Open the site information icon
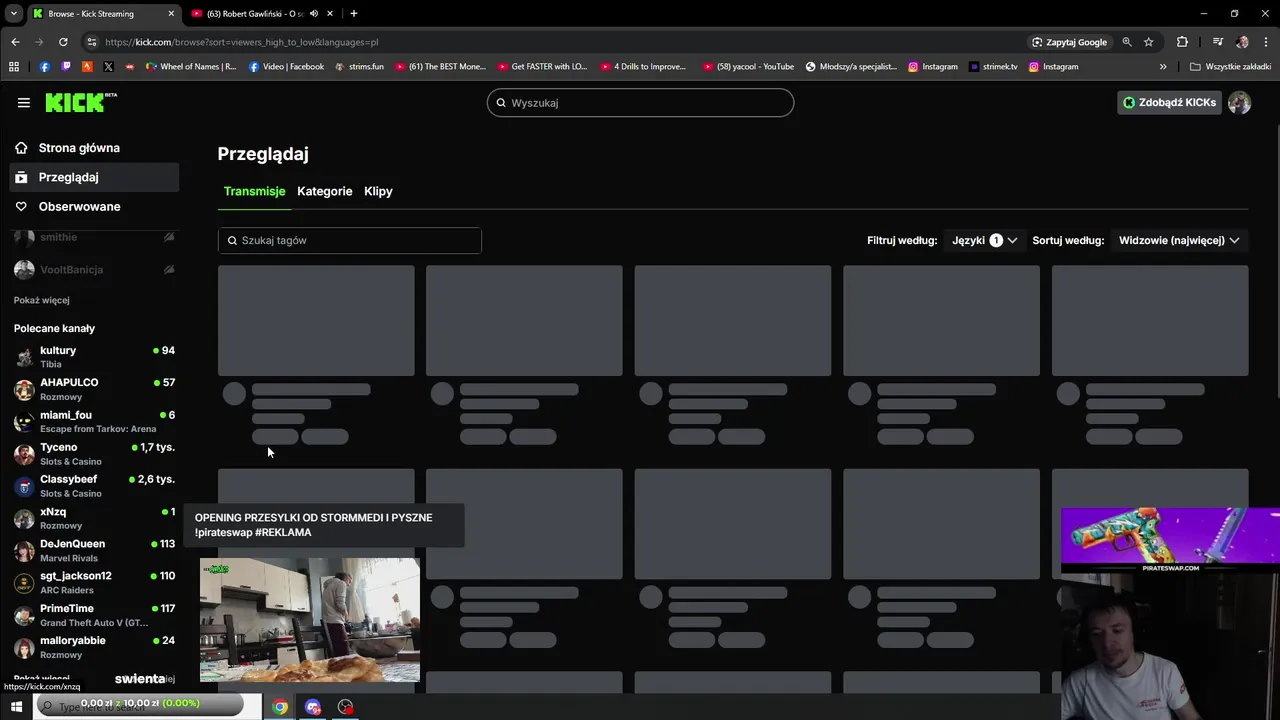The image size is (1280, 720). (92, 42)
